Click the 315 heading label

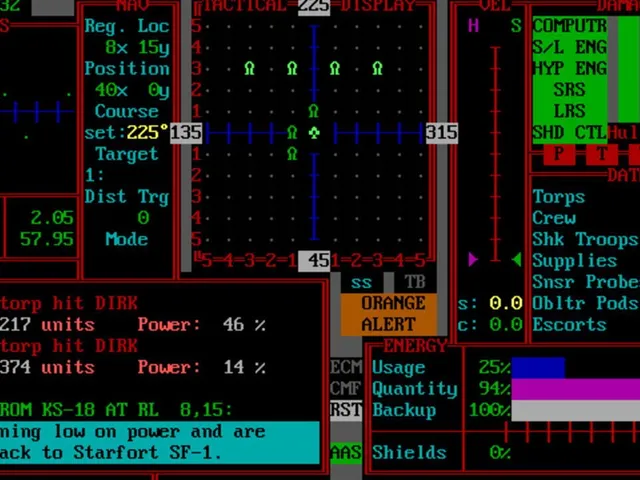click(442, 133)
